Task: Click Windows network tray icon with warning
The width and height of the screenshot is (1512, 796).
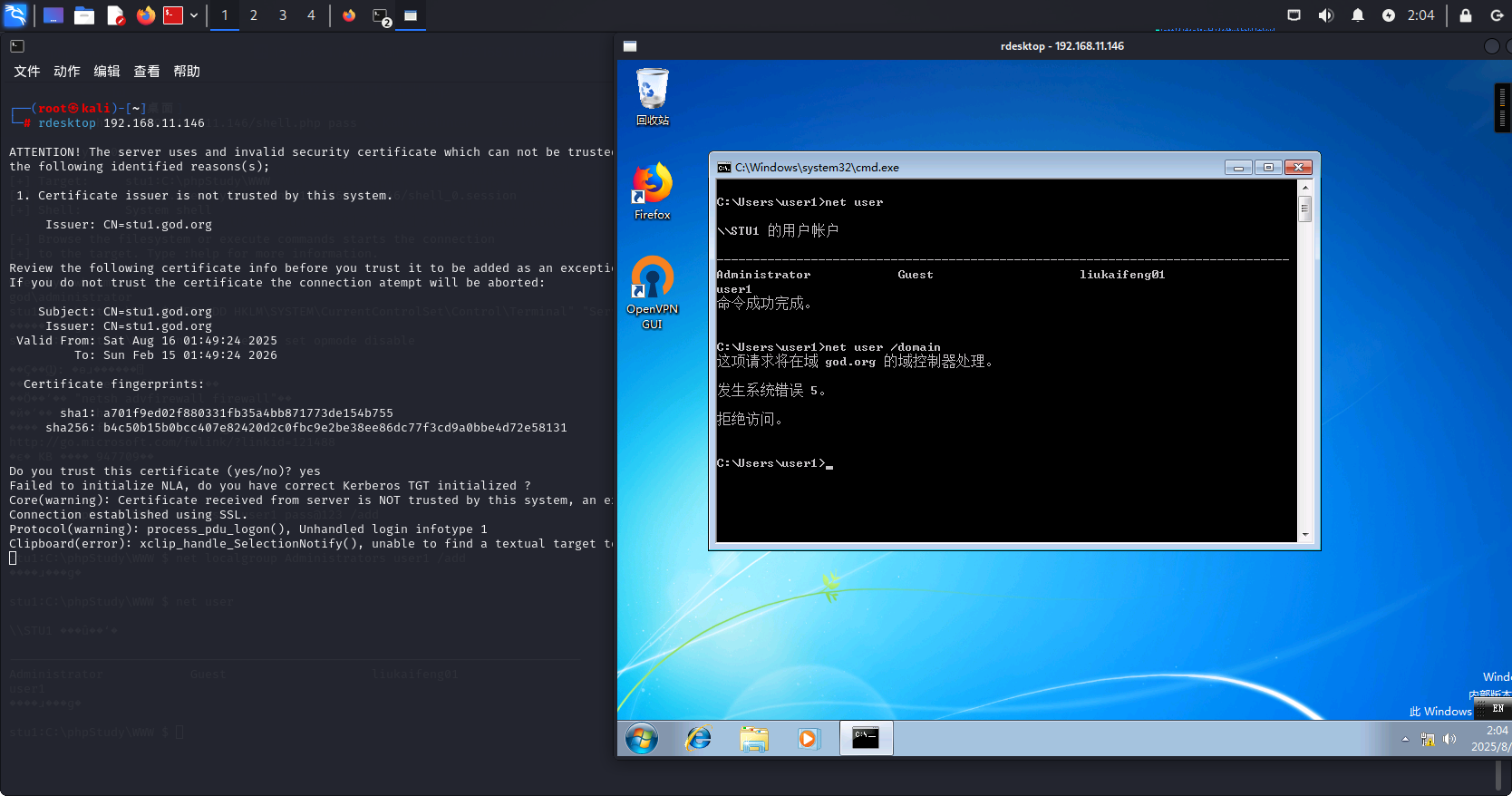Action: [x=1428, y=740]
